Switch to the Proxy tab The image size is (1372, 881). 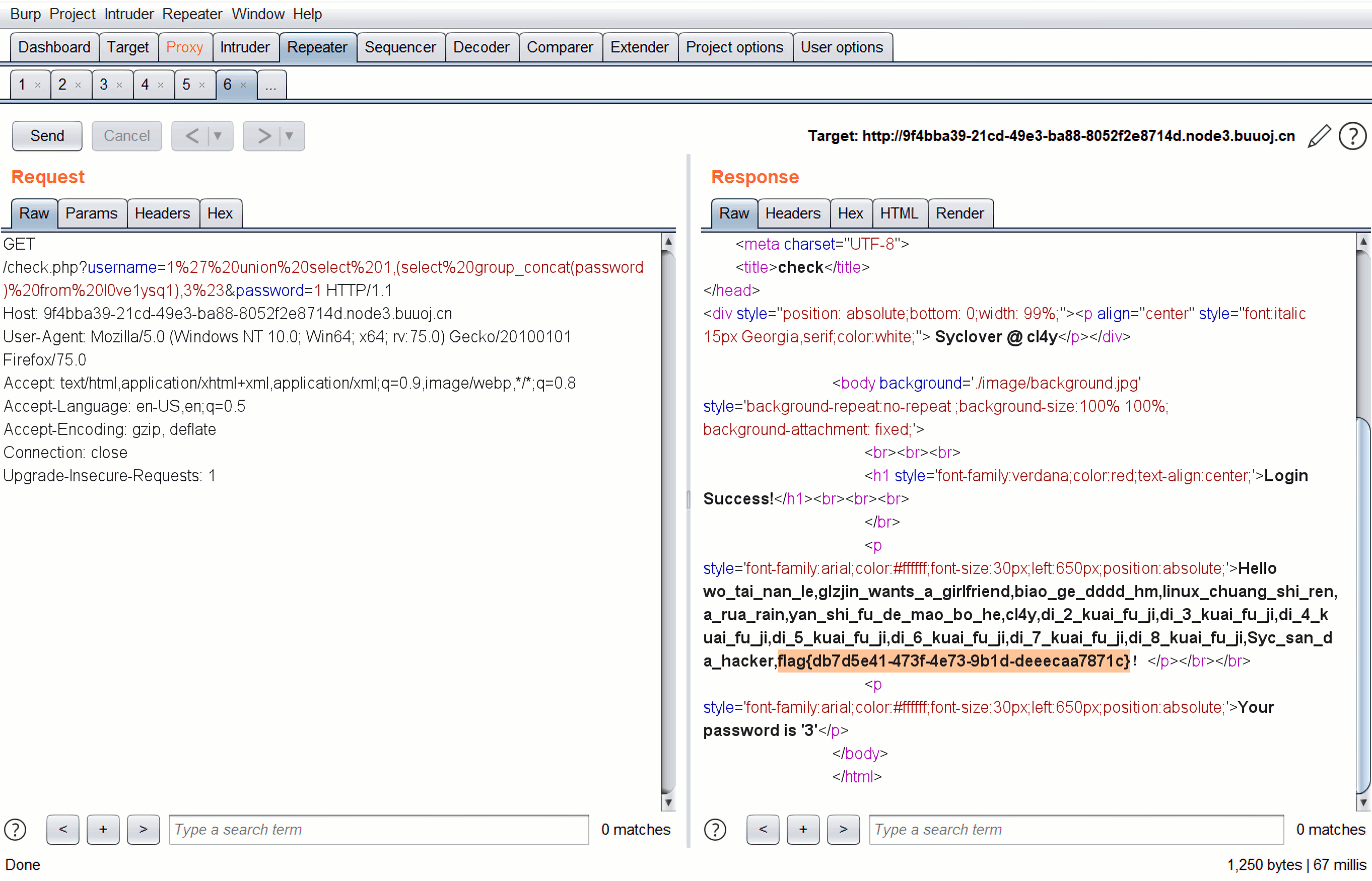pos(185,47)
